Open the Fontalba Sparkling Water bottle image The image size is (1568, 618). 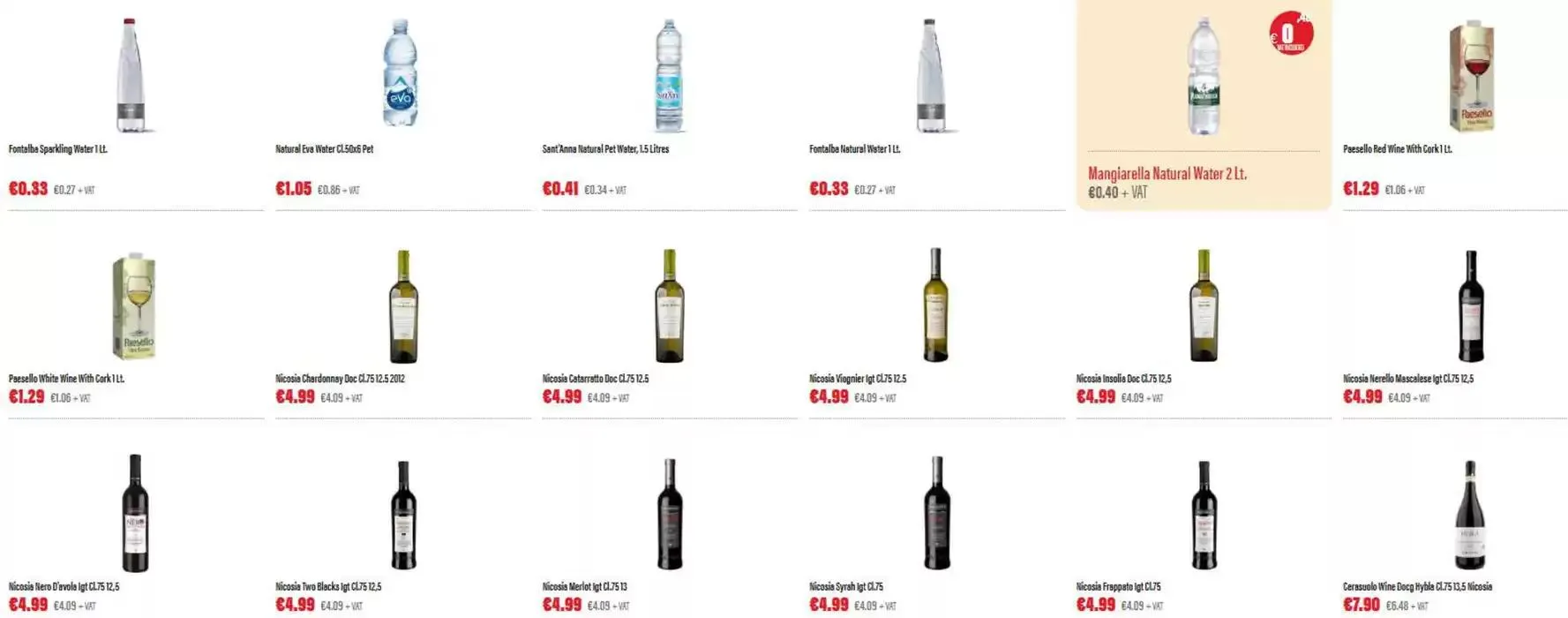(x=131, y=75)
